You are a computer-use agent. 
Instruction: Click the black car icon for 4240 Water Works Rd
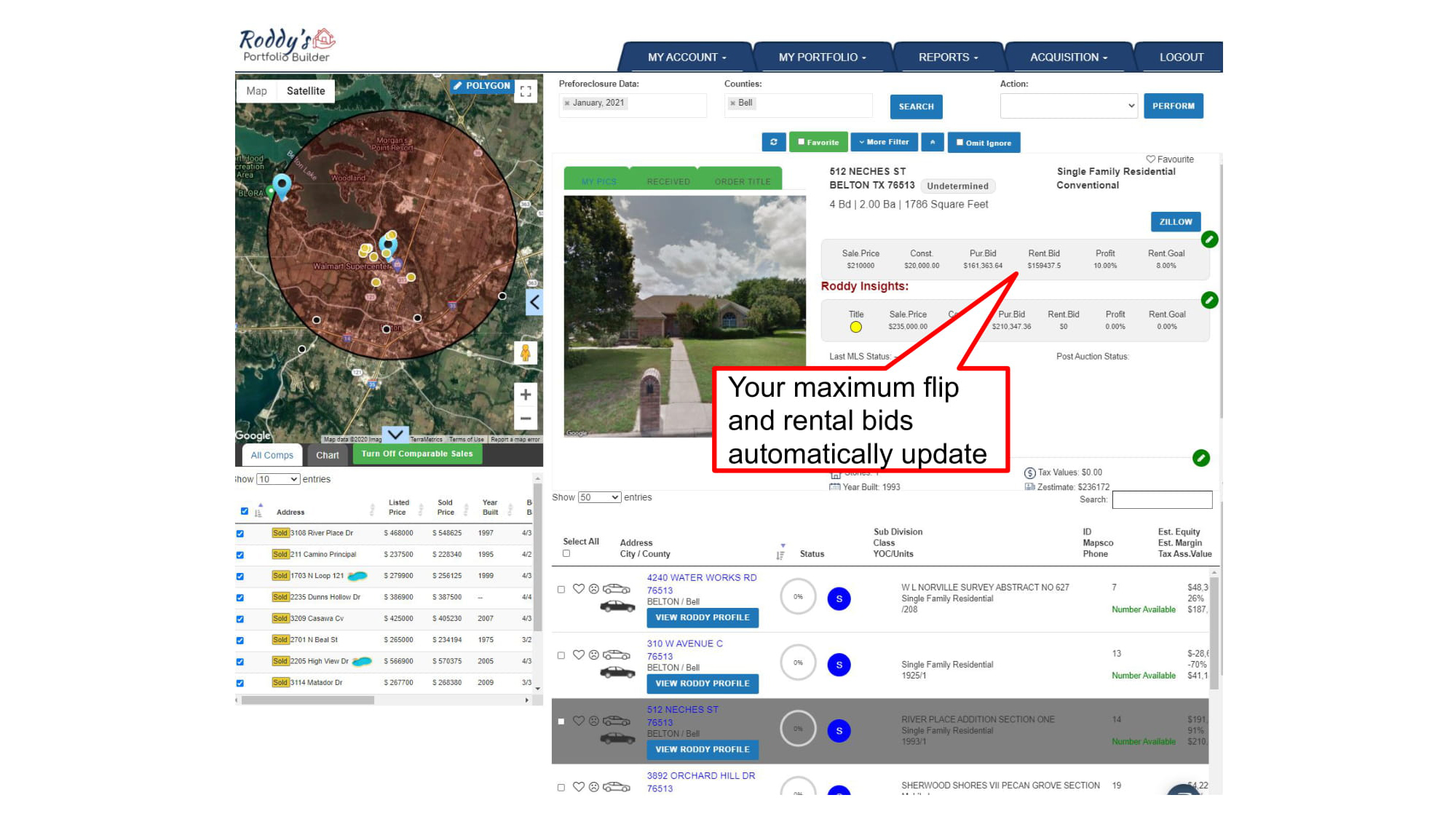coord(617,606)
